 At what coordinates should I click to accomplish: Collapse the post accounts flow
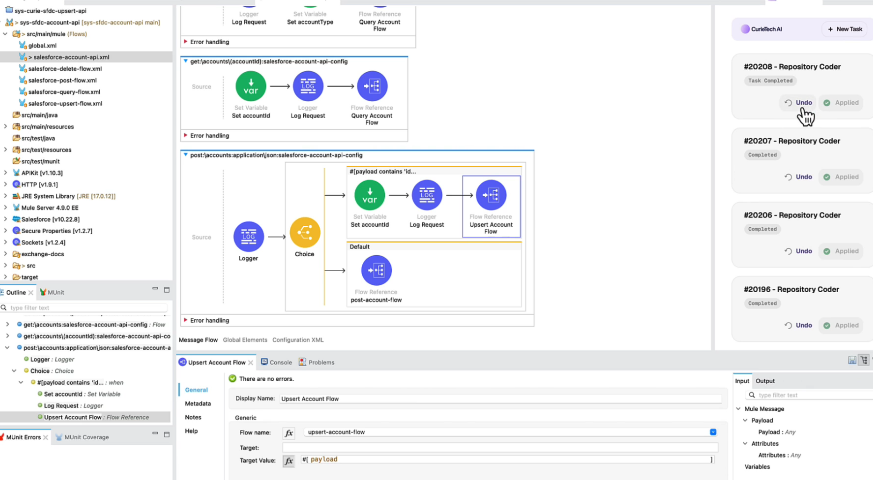(x=185, y=155)
